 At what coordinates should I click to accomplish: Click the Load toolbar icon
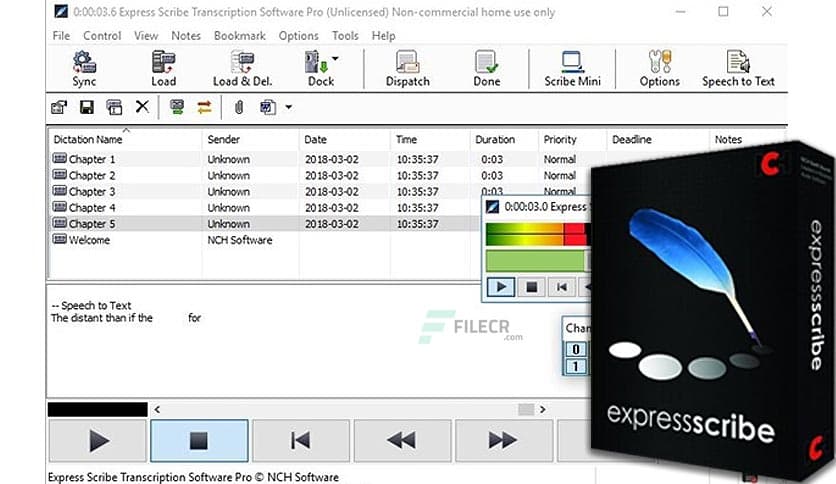coord(163,69)
